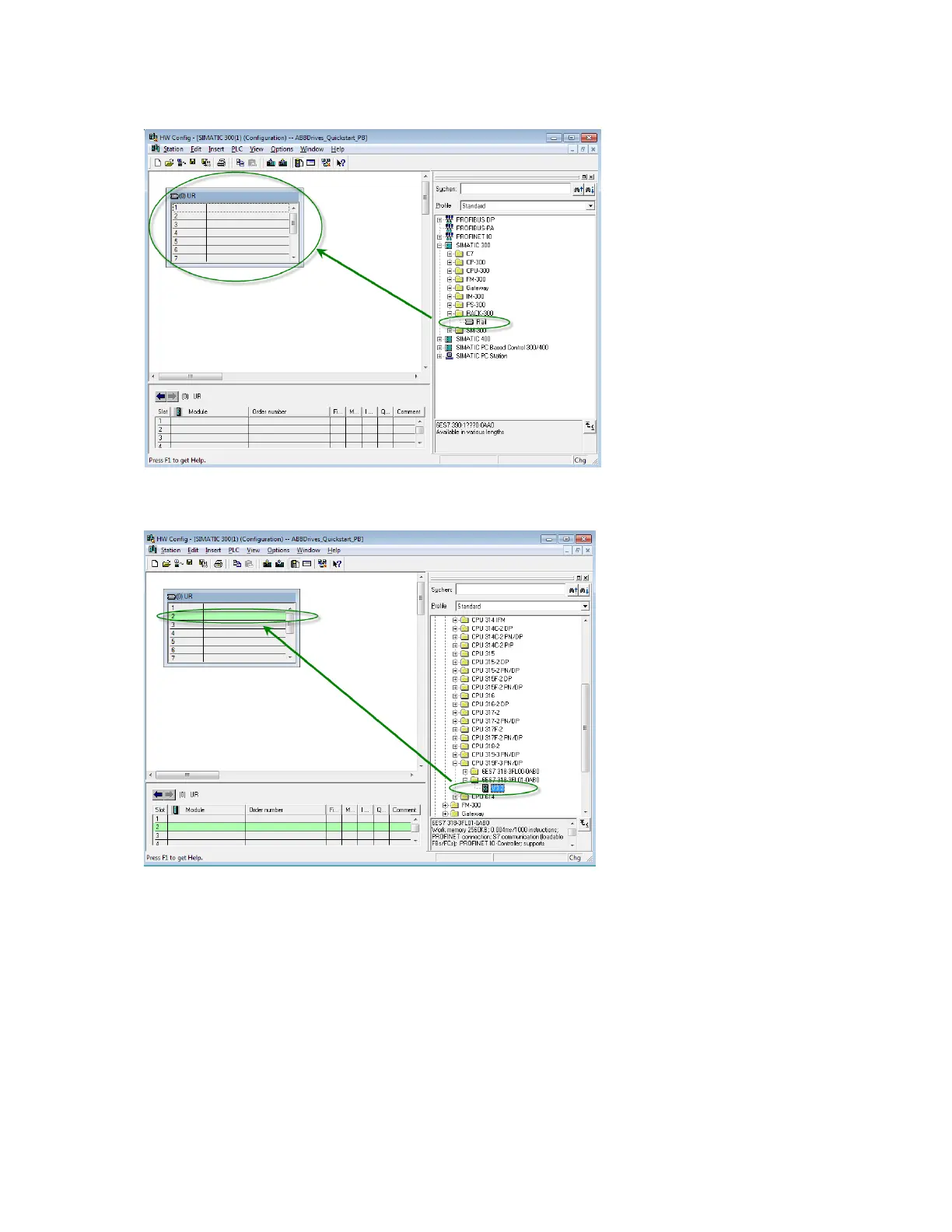Click Download to Module icon in lower window
Image resolution: width=952 pixels, height=1232 pixels.
pos(267,564)
